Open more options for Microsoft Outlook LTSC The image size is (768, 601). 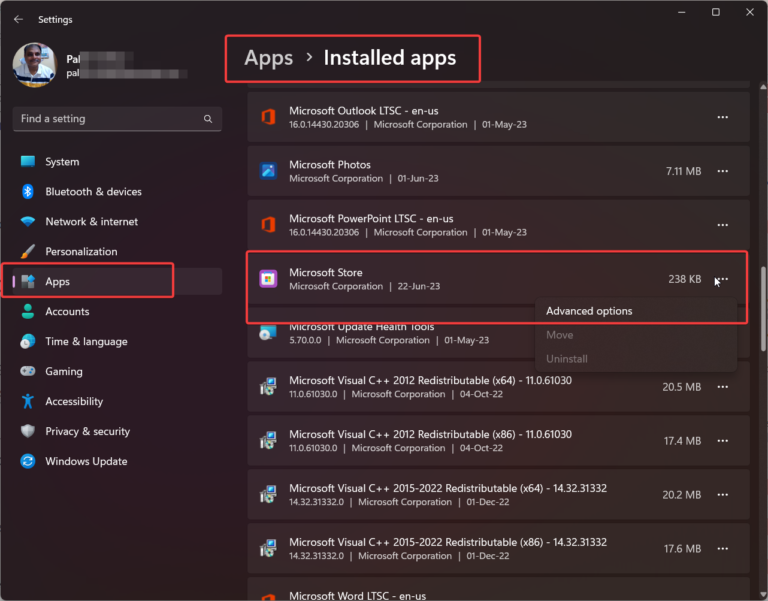pos(722,117)
